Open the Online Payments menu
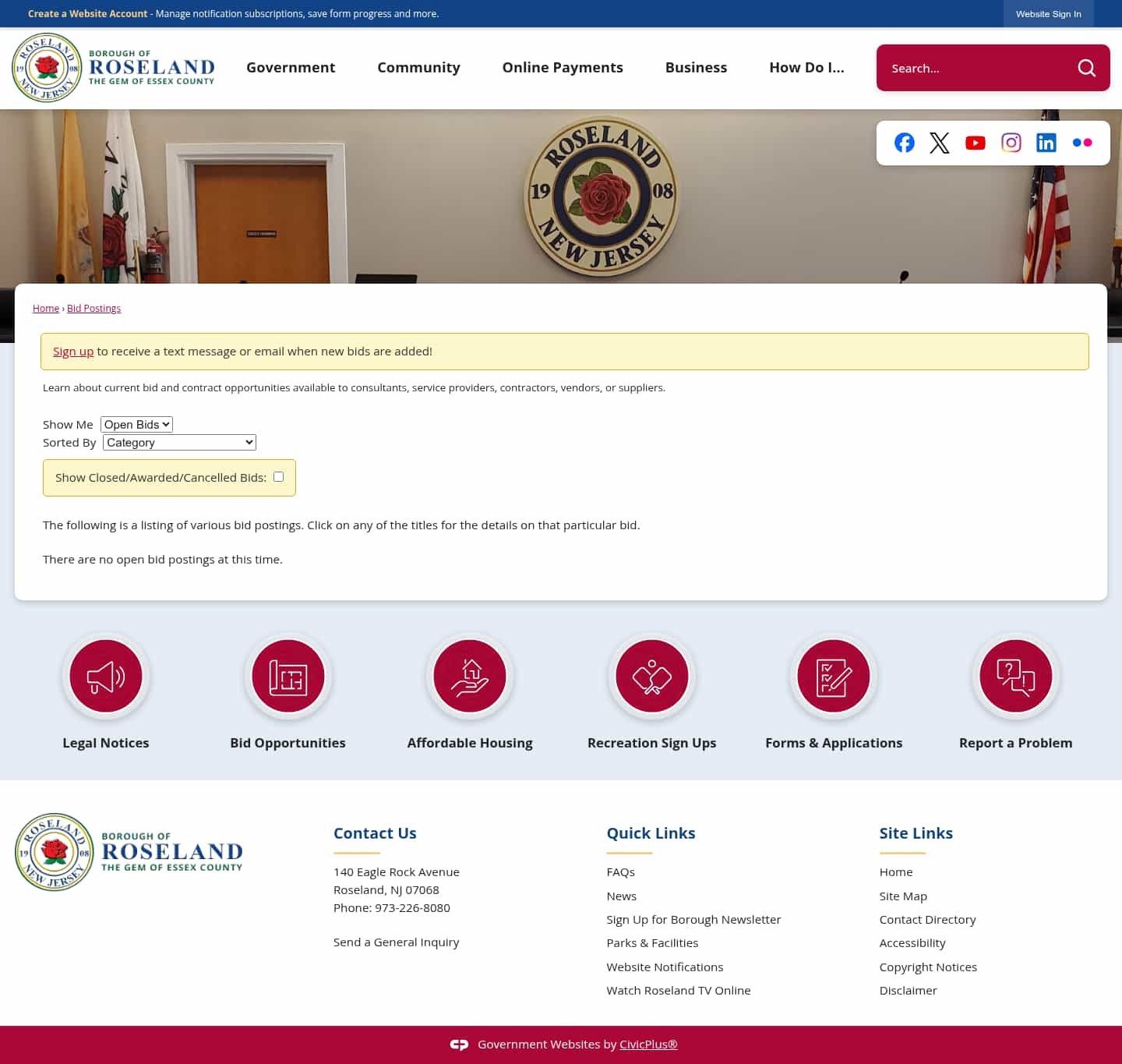This screenshot has width=1122, height=1064. pyautogui.click(x=563, y=68)
